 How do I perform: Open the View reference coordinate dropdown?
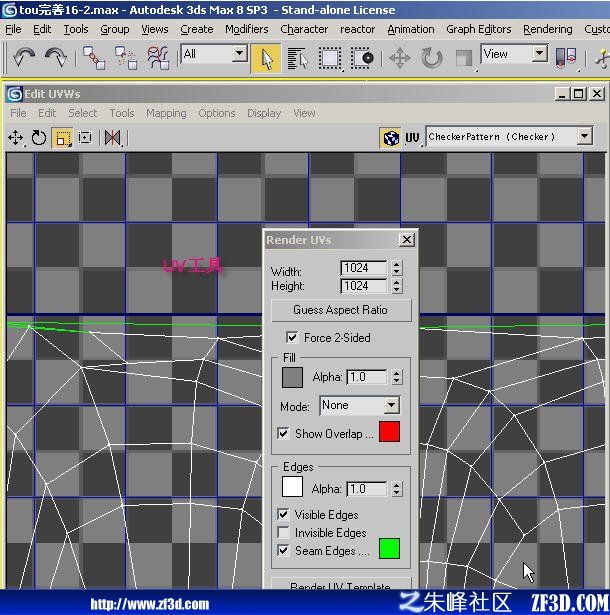coord(540,53)
